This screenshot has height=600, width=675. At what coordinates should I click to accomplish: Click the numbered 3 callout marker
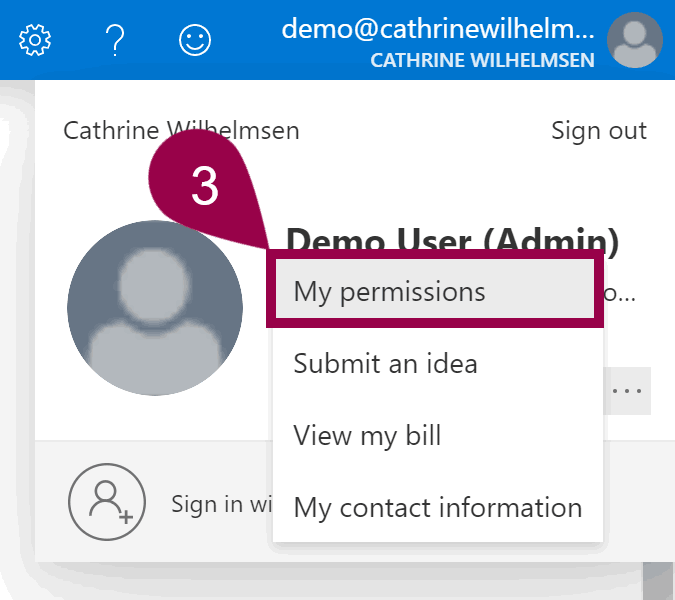(x=204, y=187)
